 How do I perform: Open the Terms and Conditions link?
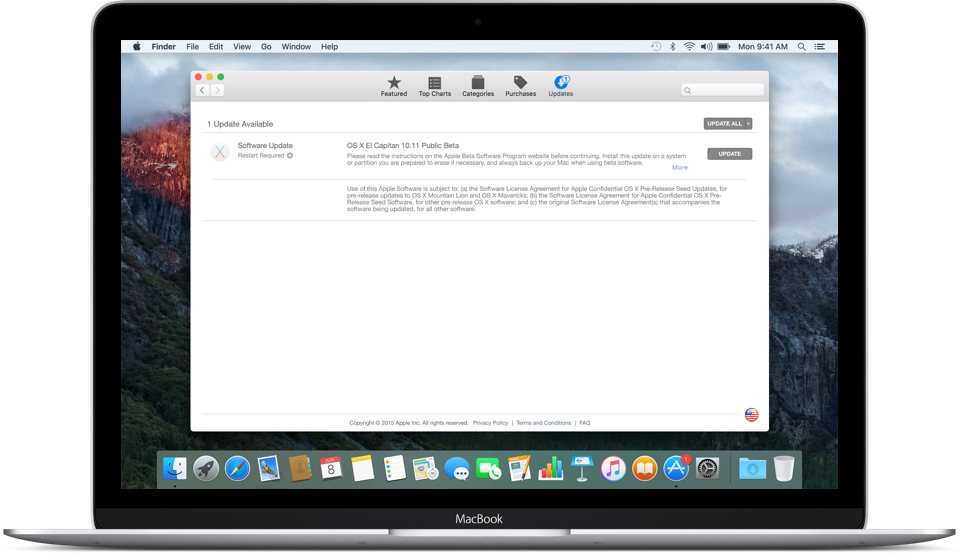pyautogui.click(x=543, y=423)
